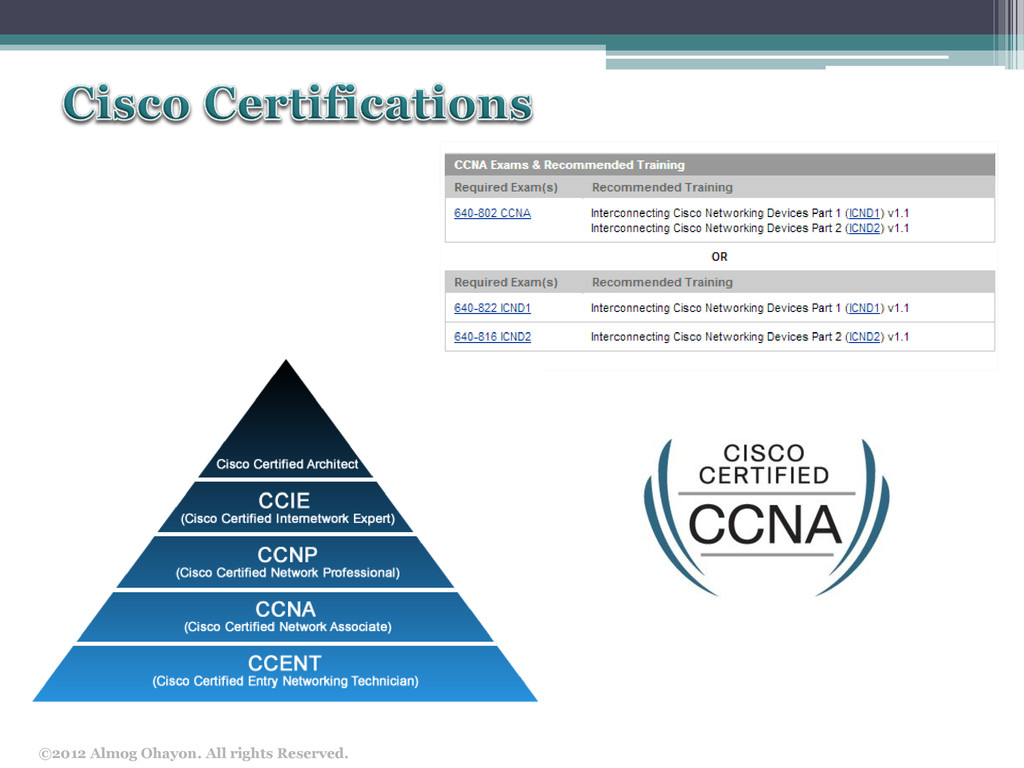
Task: Click "(Cisco Certified Internetwork Expert)" subtitle text
Action: click(x=287, y=519)
